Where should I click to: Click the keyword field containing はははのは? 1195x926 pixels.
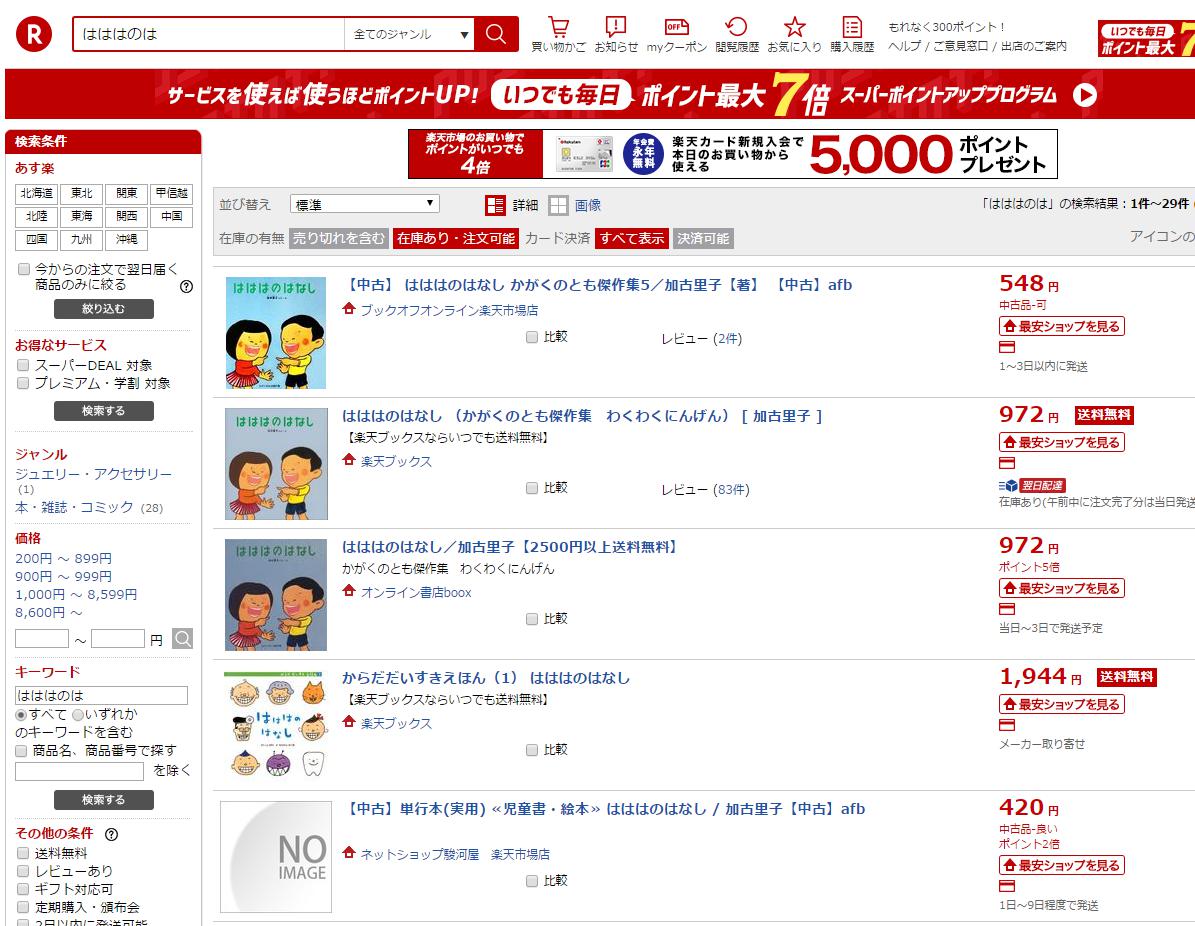click(101, 695)
